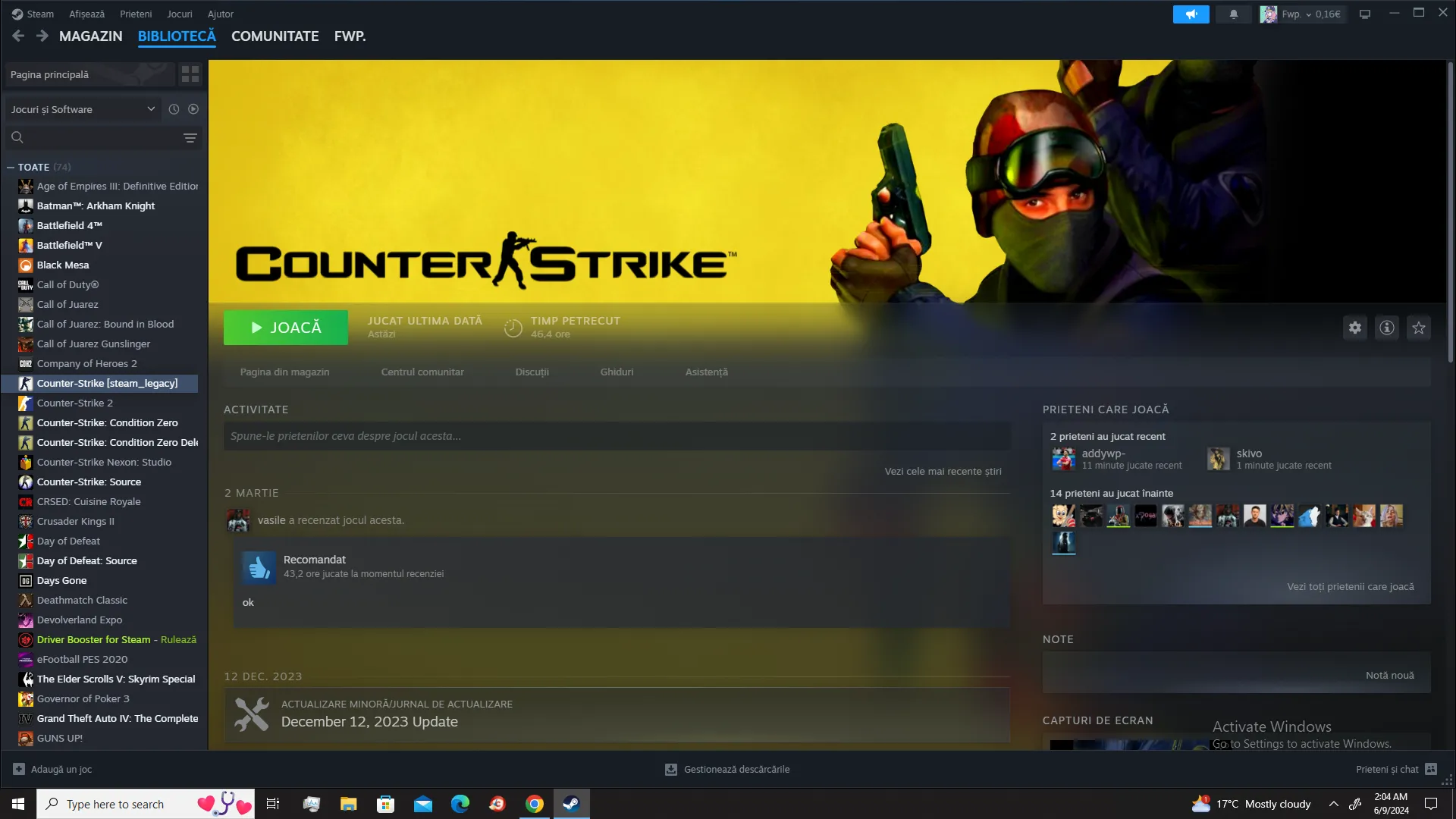This screenshot has width=1456, height=819.
Task: Click the game info icon
Action: pyautogui.click(x=1386, y=328)
